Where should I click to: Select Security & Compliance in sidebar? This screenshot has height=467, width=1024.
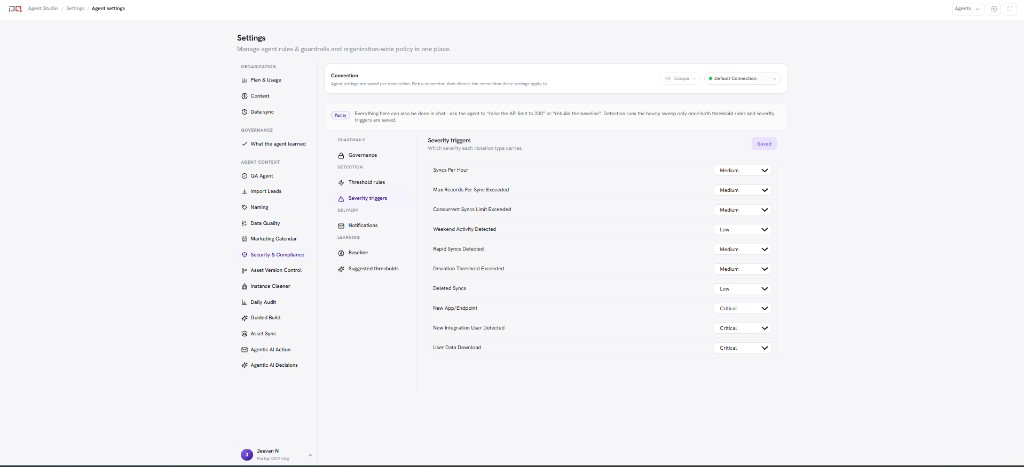[x=272, y=255]
